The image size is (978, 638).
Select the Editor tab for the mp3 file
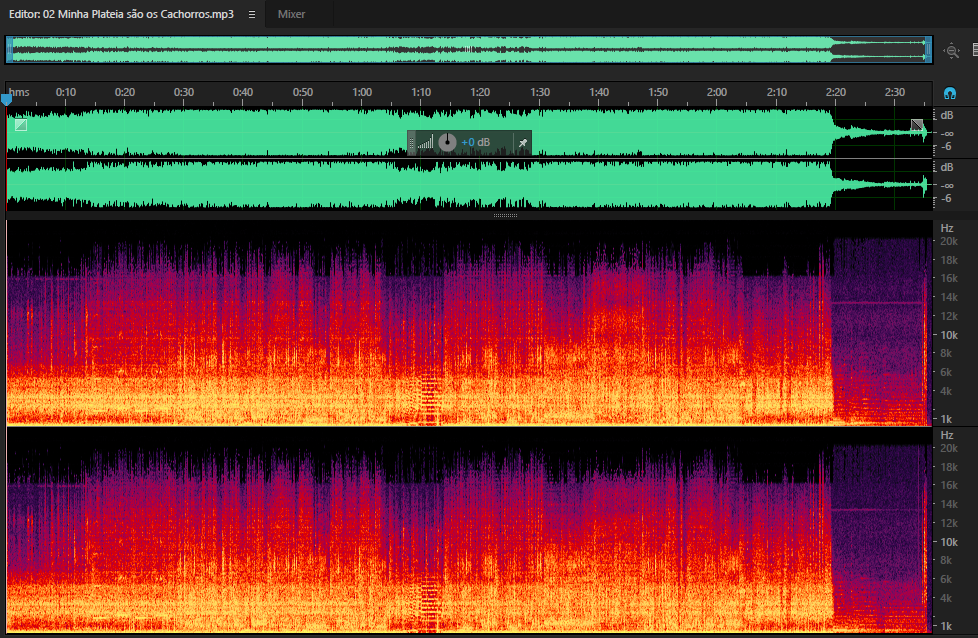click(121, 14)
